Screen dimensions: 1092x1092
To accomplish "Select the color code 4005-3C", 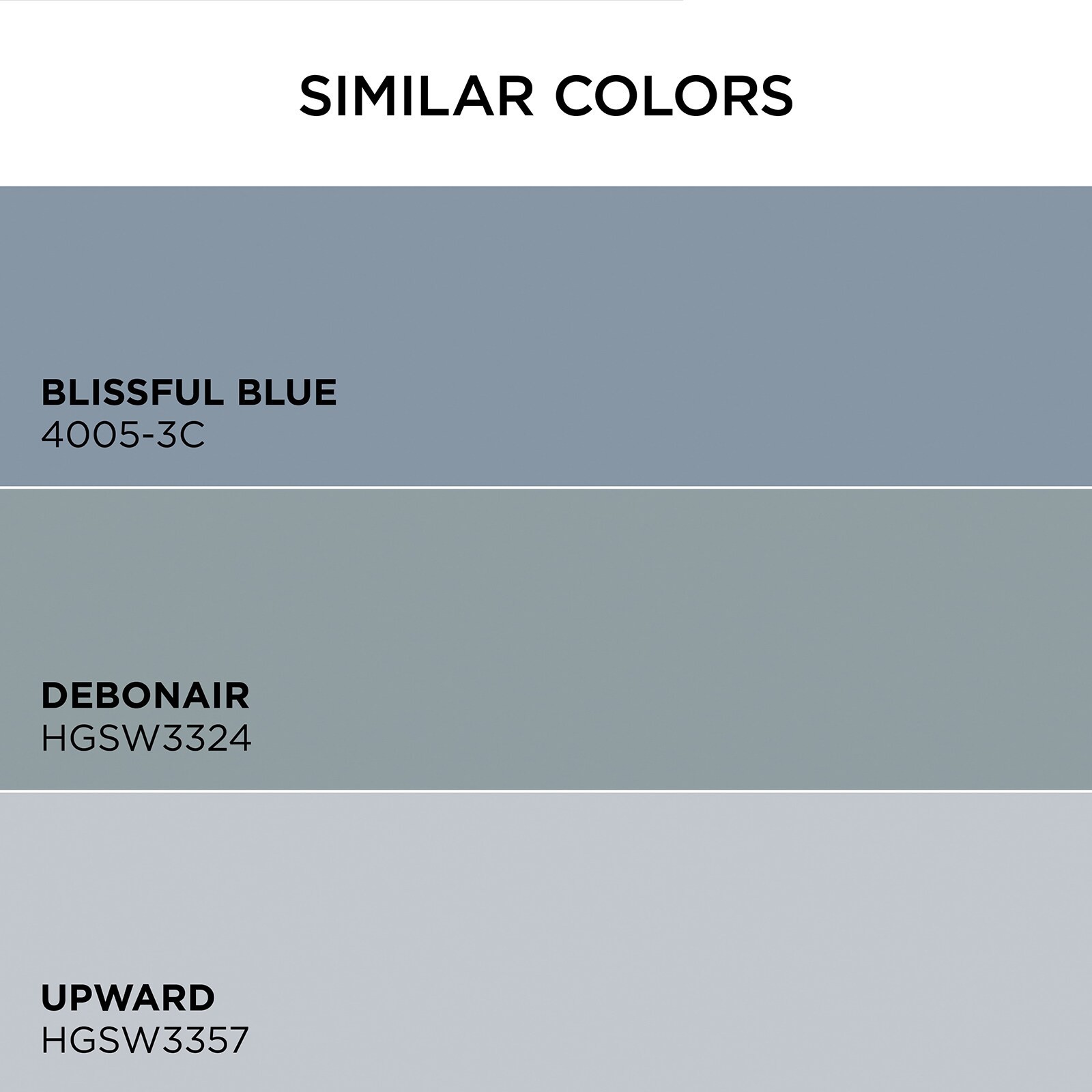I will coord(123,435).
